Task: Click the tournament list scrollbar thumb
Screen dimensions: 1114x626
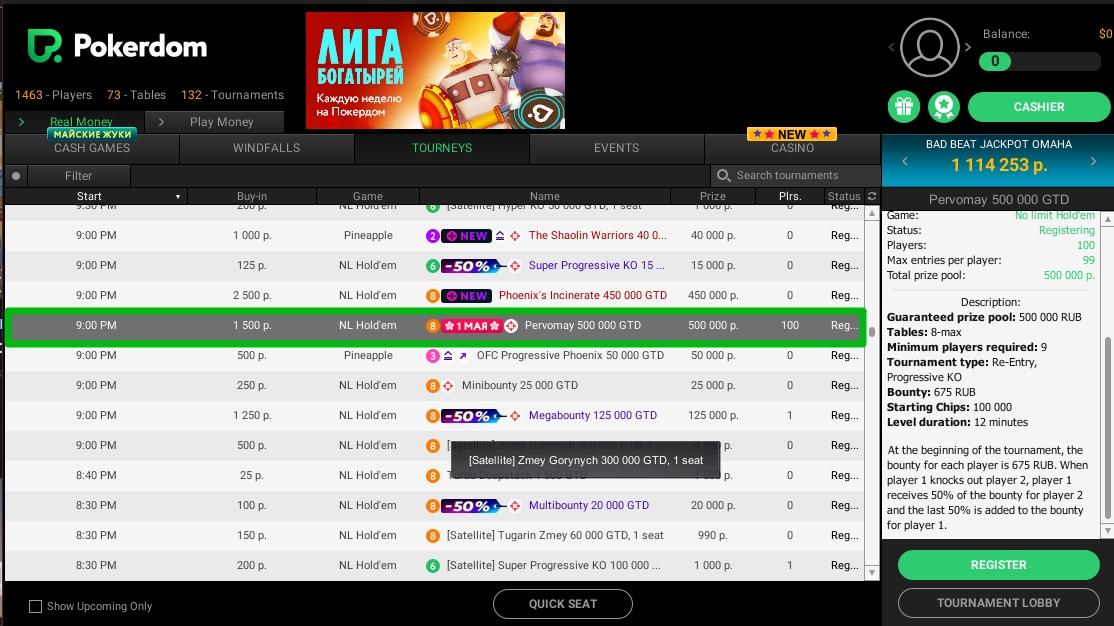Action: point(872,331)
